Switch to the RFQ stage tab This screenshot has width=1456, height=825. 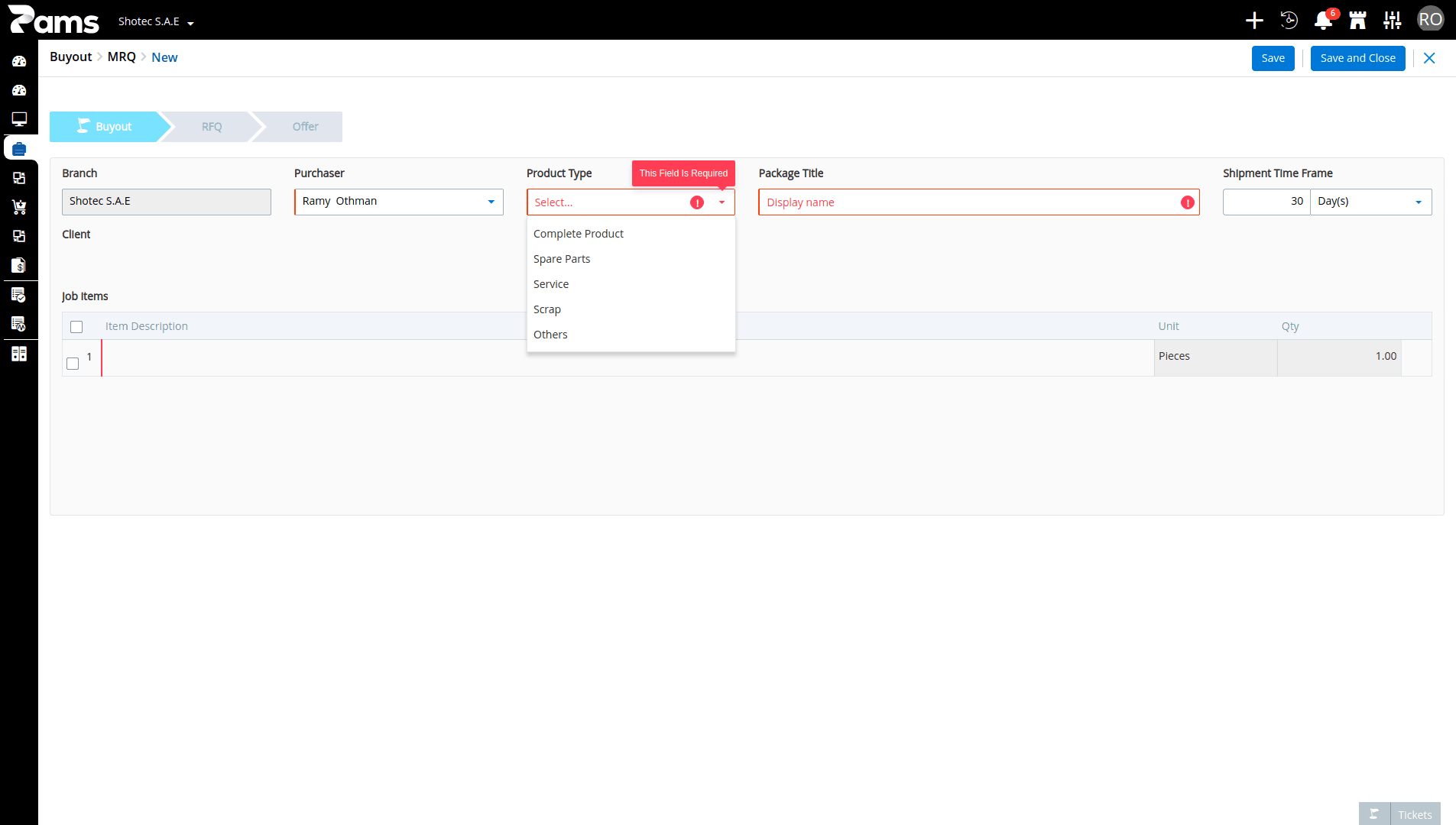click(x=212, y=127)
